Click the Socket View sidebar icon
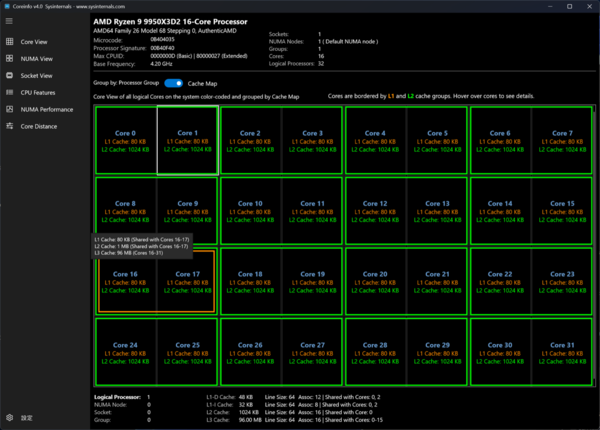Screen dimensions: 600x430 pos(10,75)
